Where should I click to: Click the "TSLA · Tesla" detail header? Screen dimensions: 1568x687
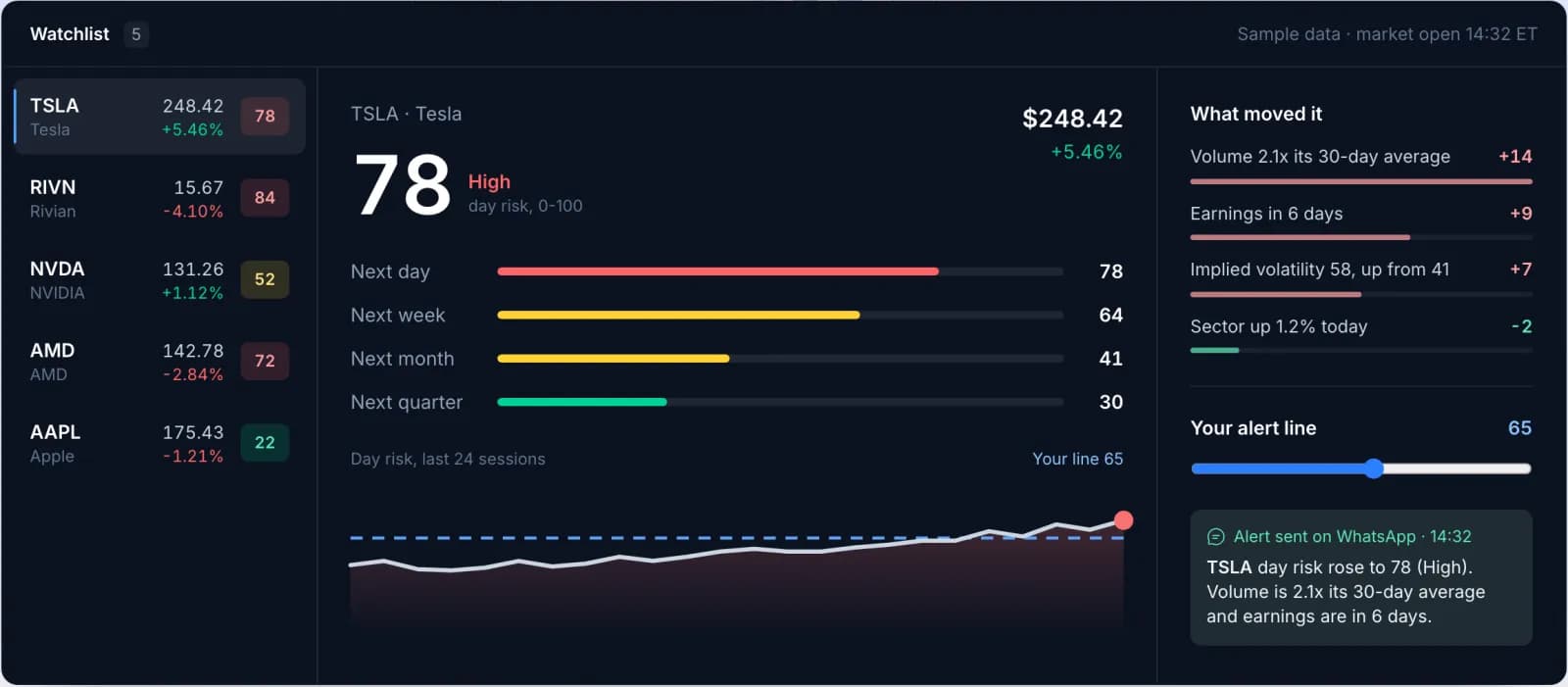pyautogui.click(x=406, y=114)
